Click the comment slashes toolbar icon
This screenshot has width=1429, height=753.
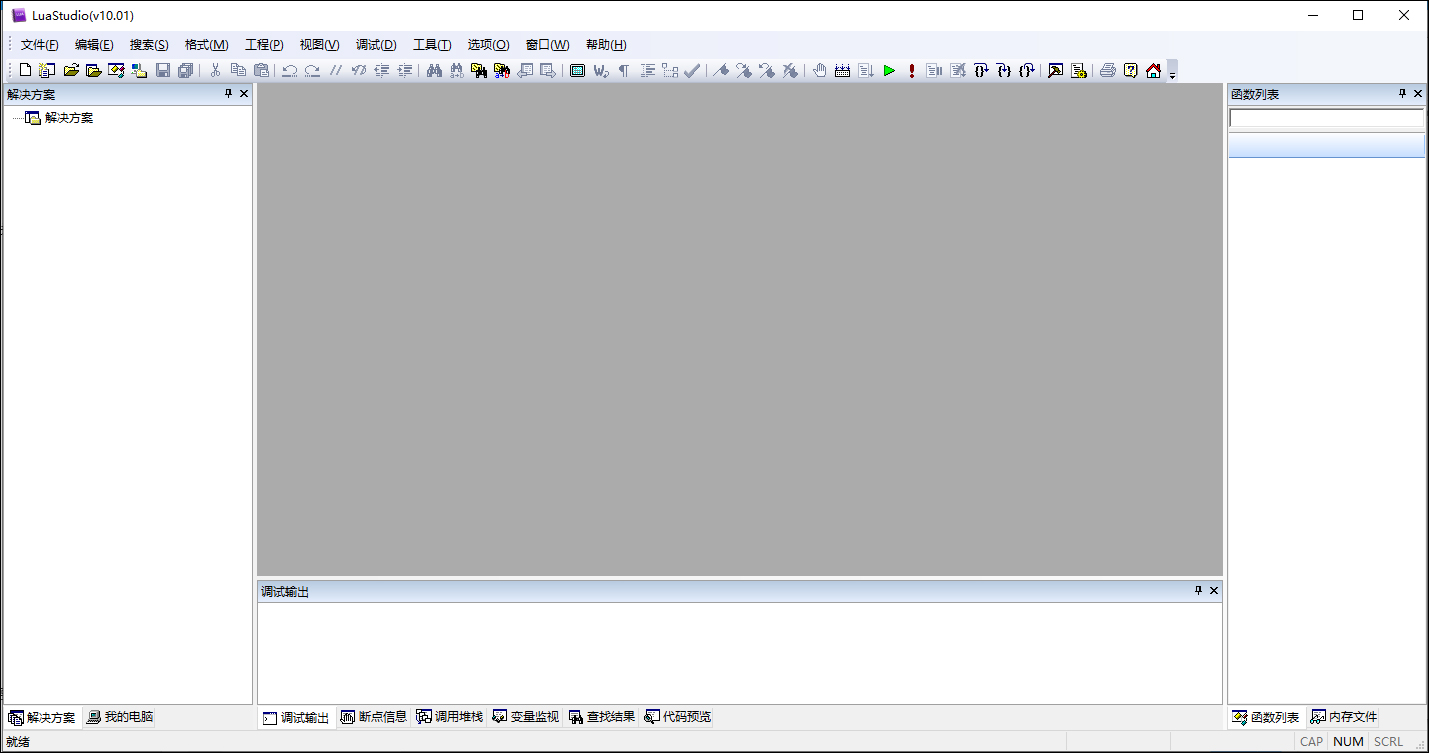pyautogui.click(x=336, y=70)
